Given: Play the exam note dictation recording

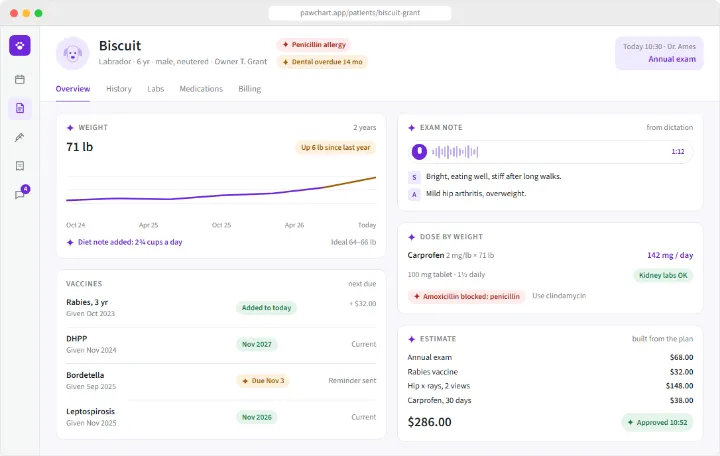Looking at the screenshot, I should coord(419,152).
